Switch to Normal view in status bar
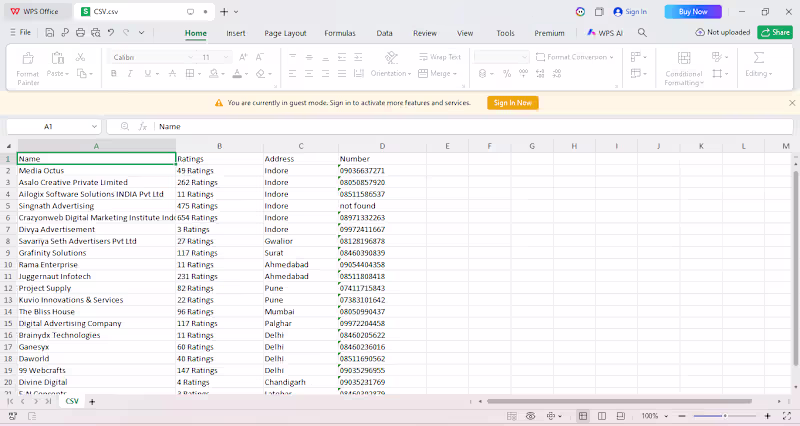Viewport: 800px width, 426px height. [x=583, y=416]
